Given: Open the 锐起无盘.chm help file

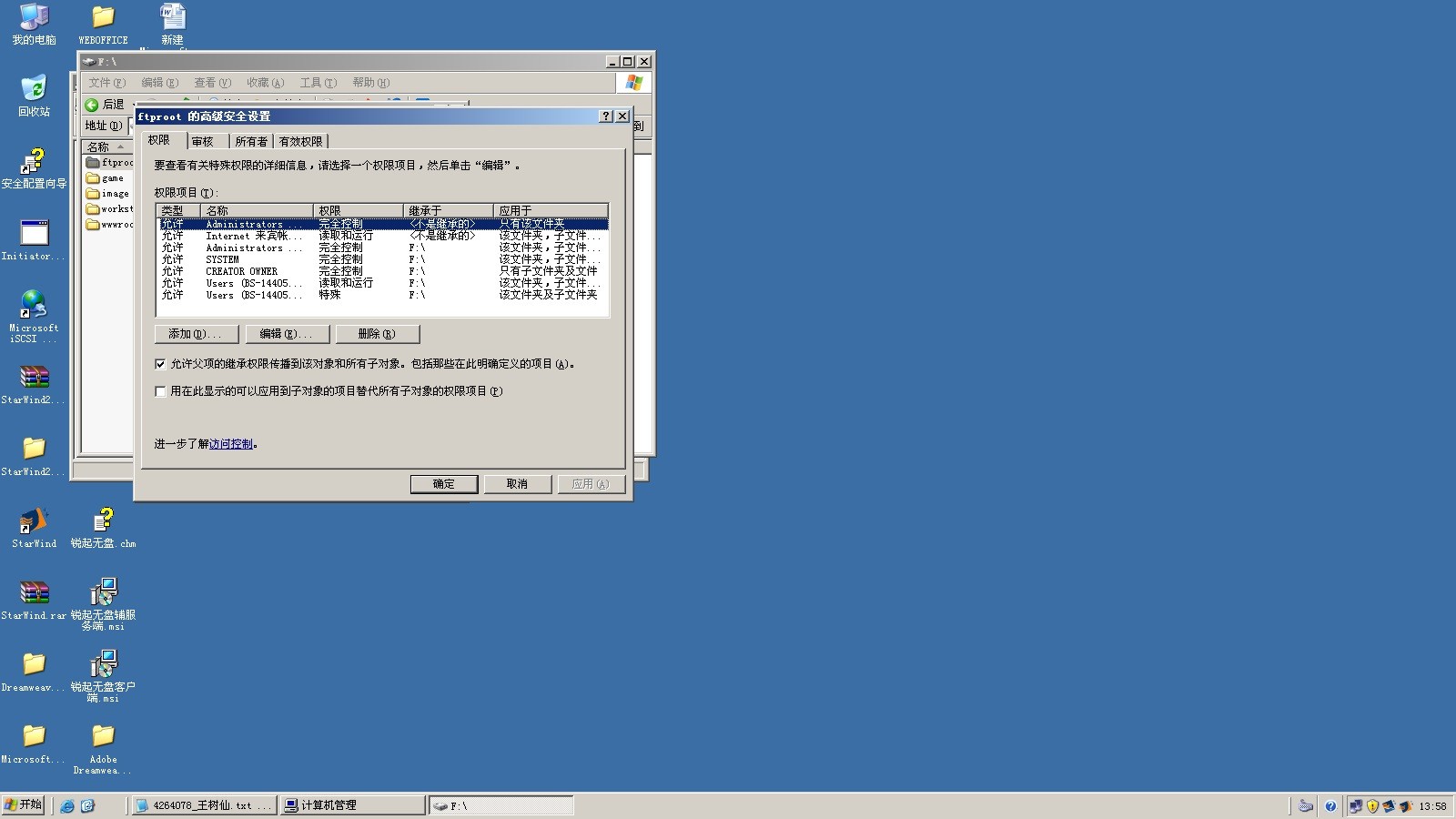Looking at the screenshot, I should click(103, 521).
